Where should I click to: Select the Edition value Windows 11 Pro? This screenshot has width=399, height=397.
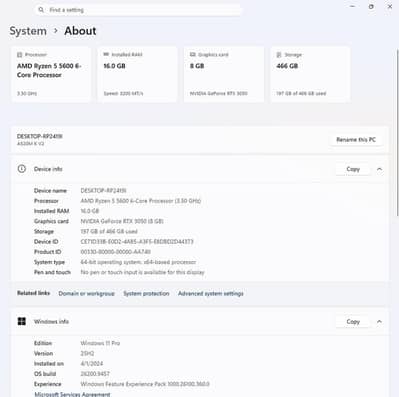(100, 343)
